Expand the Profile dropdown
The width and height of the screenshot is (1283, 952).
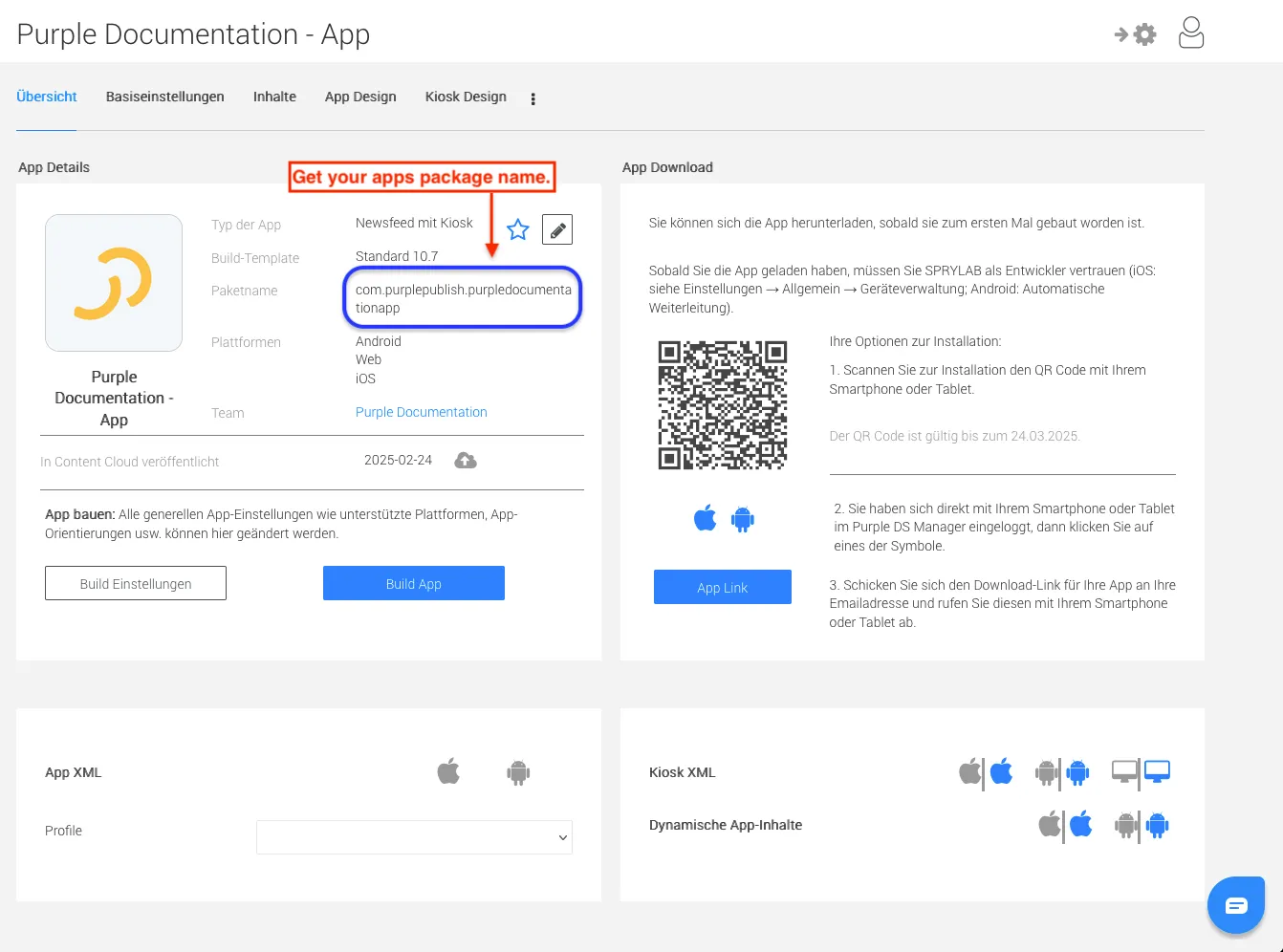click(x=414, y=837)
